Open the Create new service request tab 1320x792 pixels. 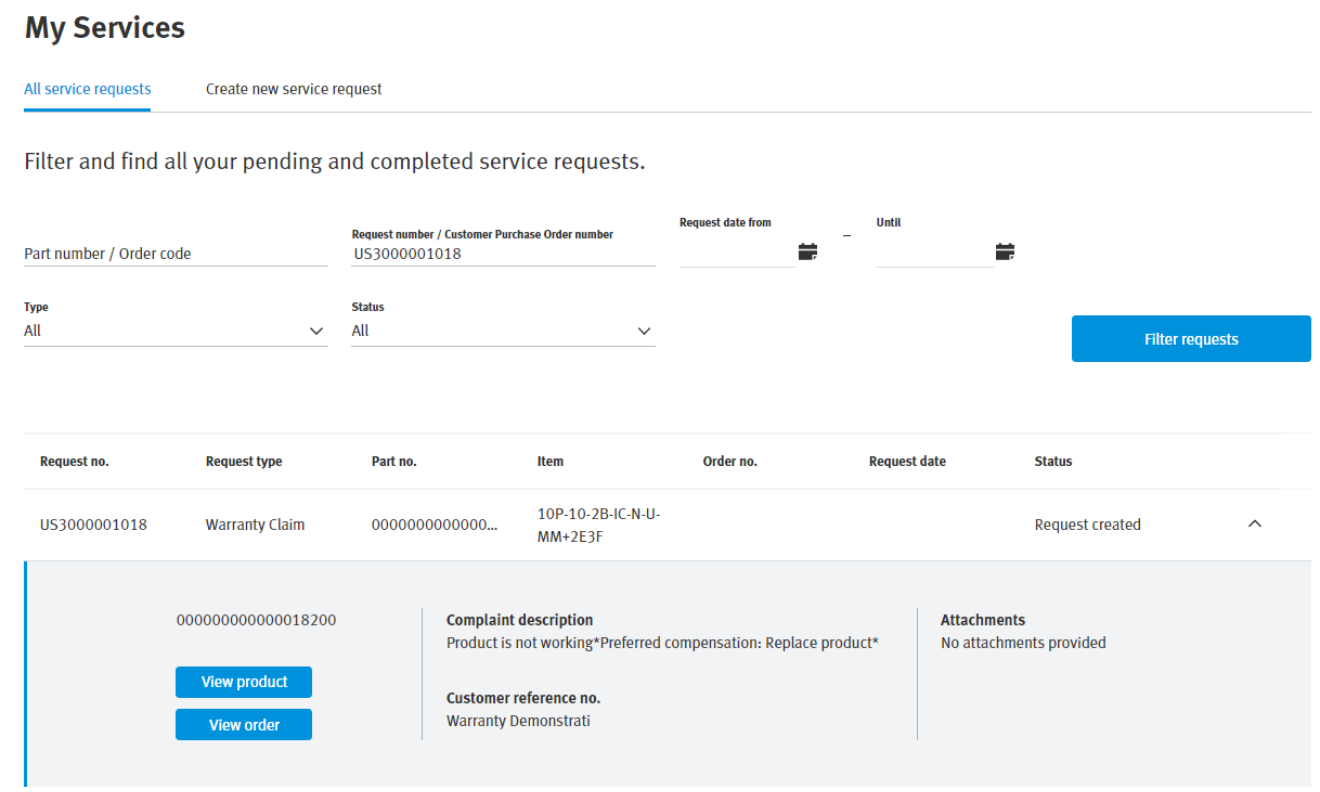tap(293, 89)
